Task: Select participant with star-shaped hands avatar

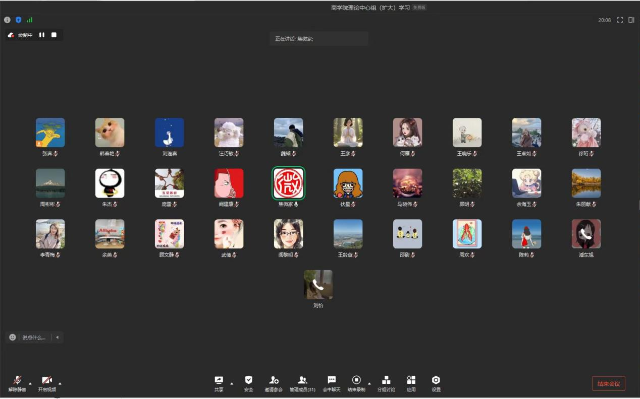Action: click(169, 183)
